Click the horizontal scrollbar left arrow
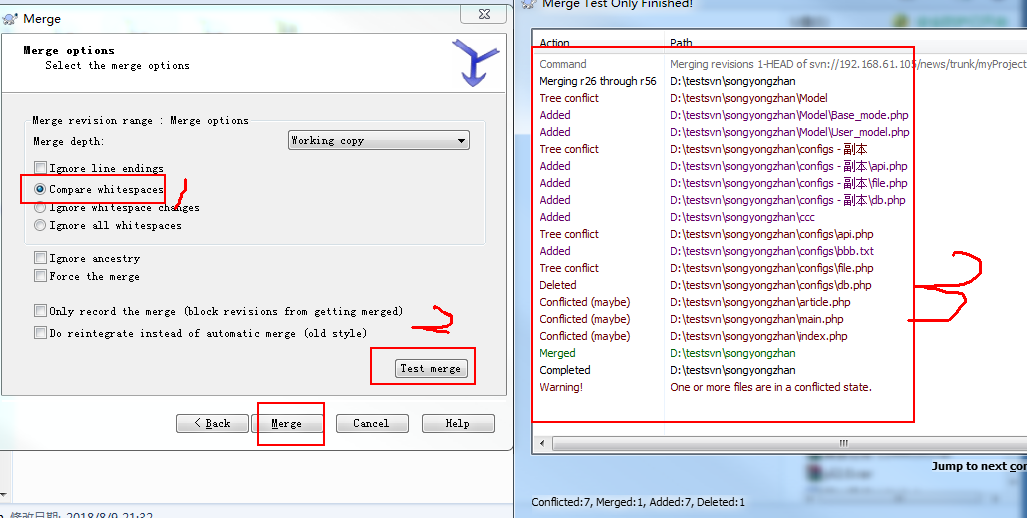Image resolution: width=1027 pixels, height=518 pixels. point(542,443)
